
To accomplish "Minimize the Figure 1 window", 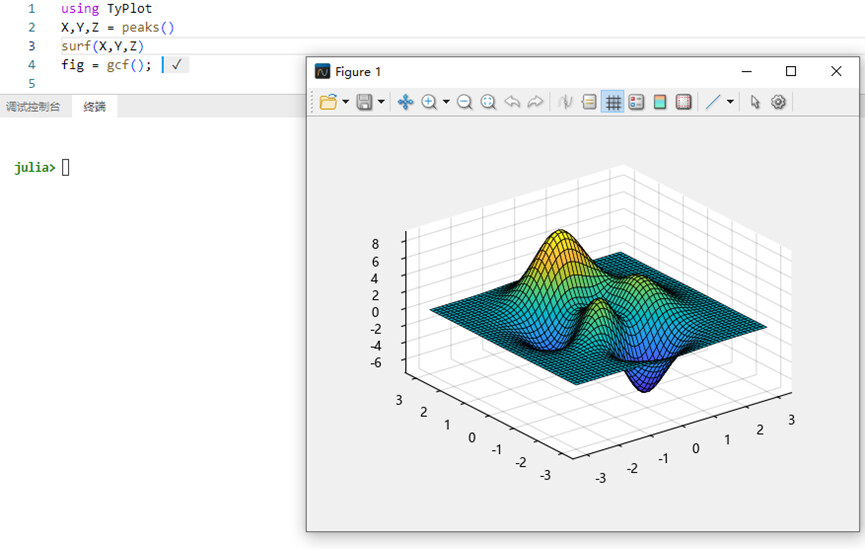I will point(746,71).
